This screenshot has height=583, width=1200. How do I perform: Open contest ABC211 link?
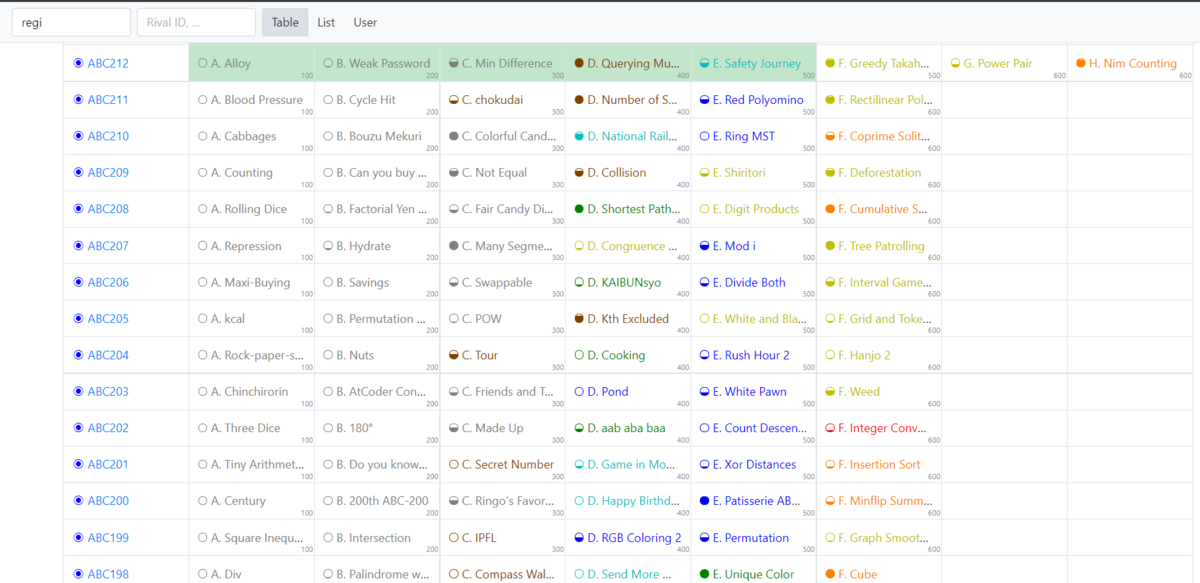click(108, 100)
